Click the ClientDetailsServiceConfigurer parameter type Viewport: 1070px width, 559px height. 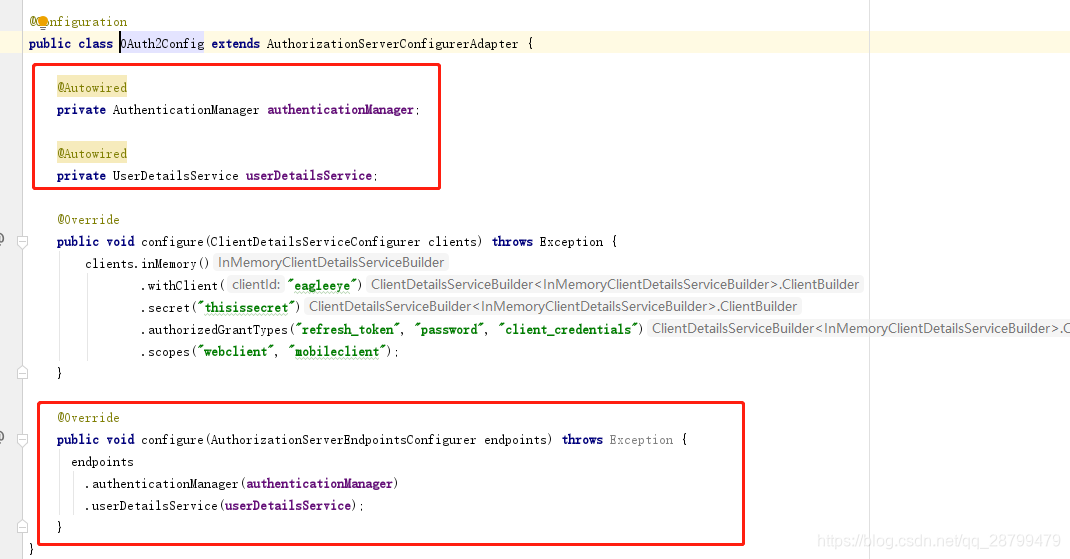315,242
